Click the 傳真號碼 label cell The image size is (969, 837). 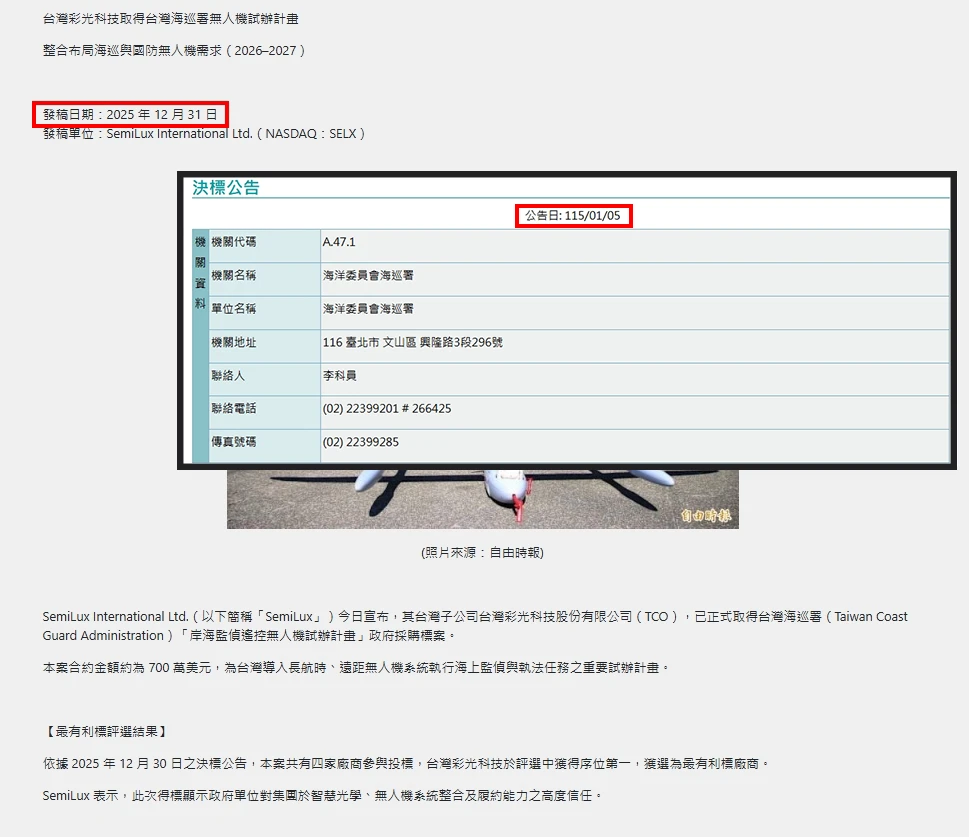[x=264, y=446]
